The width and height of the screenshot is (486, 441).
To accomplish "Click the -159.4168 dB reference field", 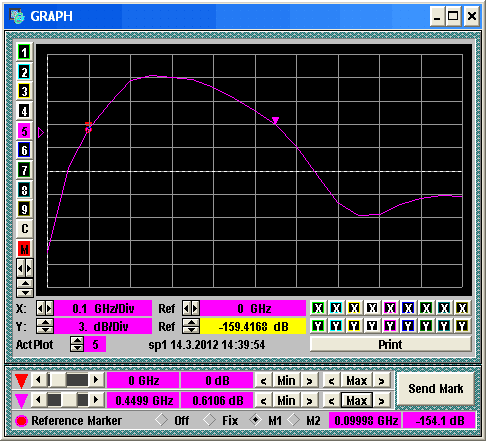I will [x=253, y=326].
